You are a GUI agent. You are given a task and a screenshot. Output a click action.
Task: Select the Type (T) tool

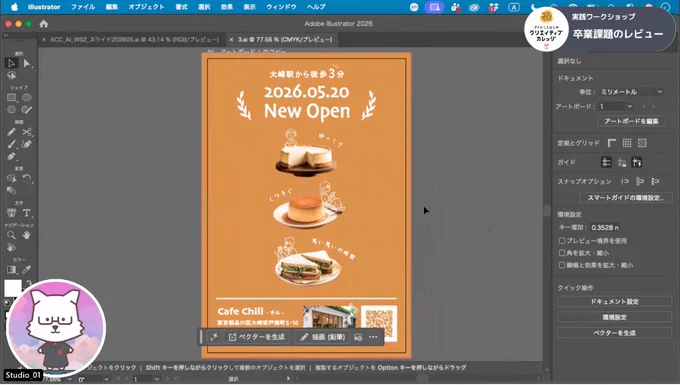(x=27, y=213)
